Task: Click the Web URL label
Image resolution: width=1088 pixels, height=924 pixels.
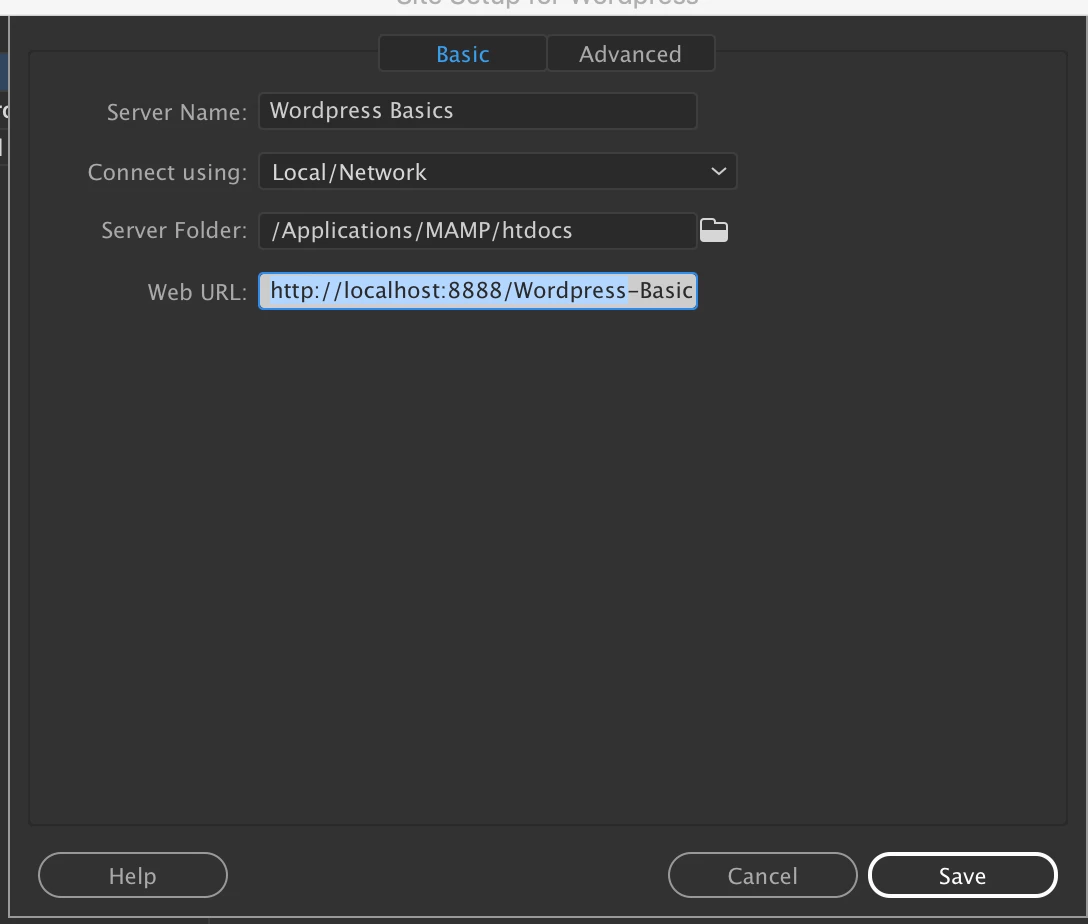Action: pos(197,292)
